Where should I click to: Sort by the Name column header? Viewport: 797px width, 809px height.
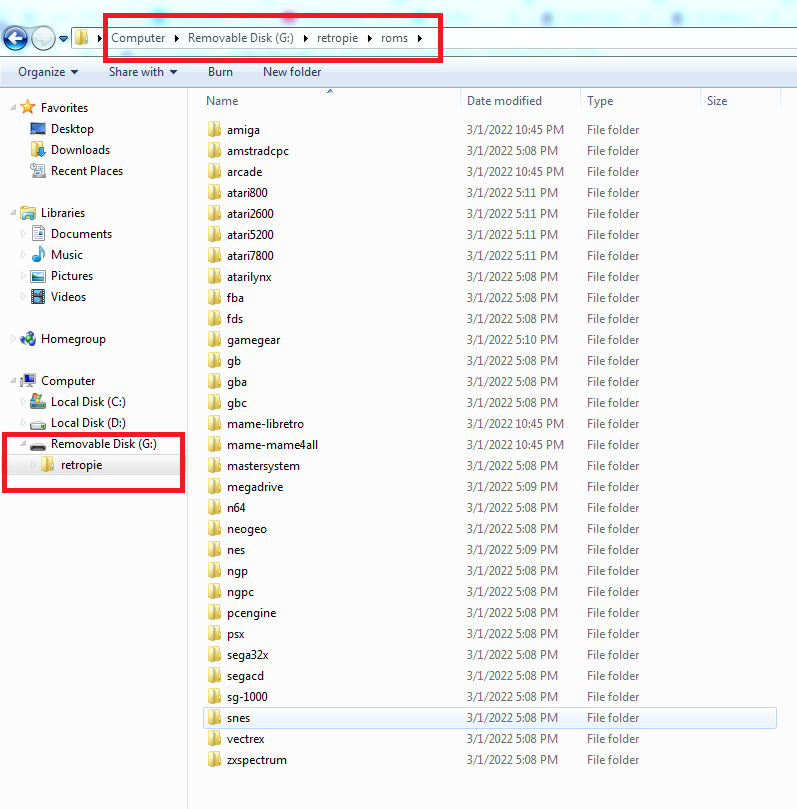222,101
